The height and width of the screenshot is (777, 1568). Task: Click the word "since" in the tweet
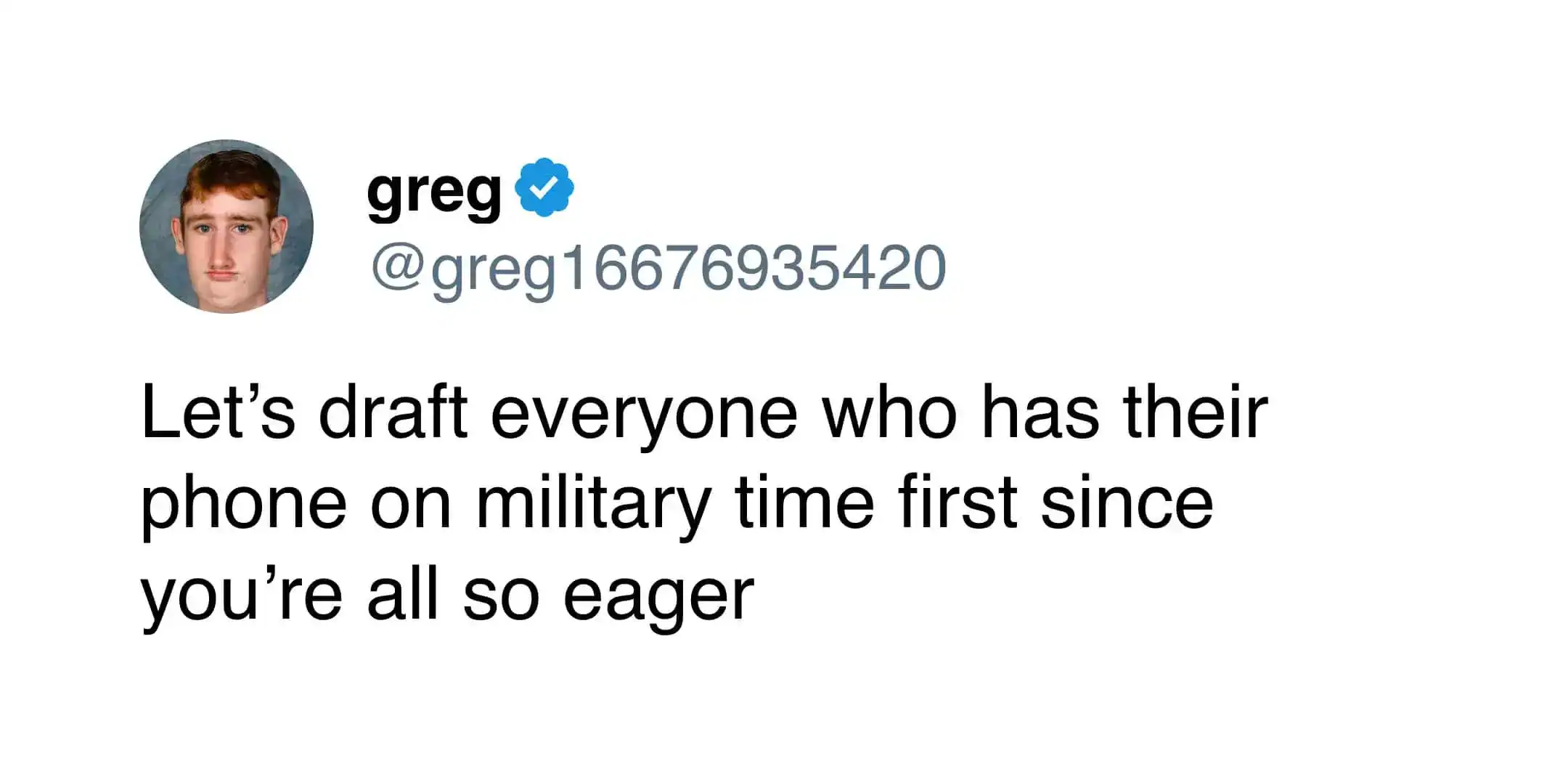coord(1126,503)
